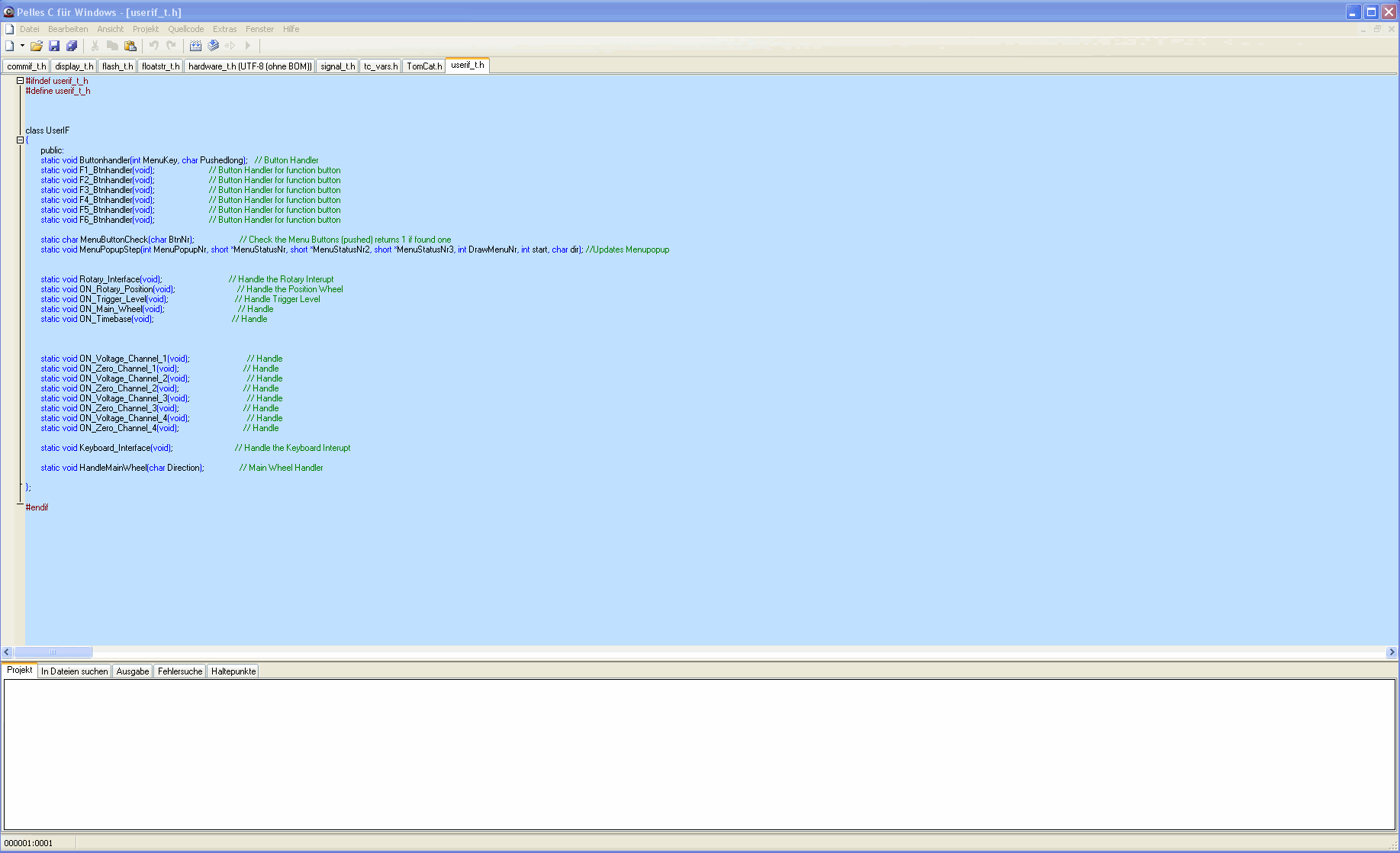1400x853 pixels.
Task: Open the Fehlersuche tab
Action: (x=180, y=671)
